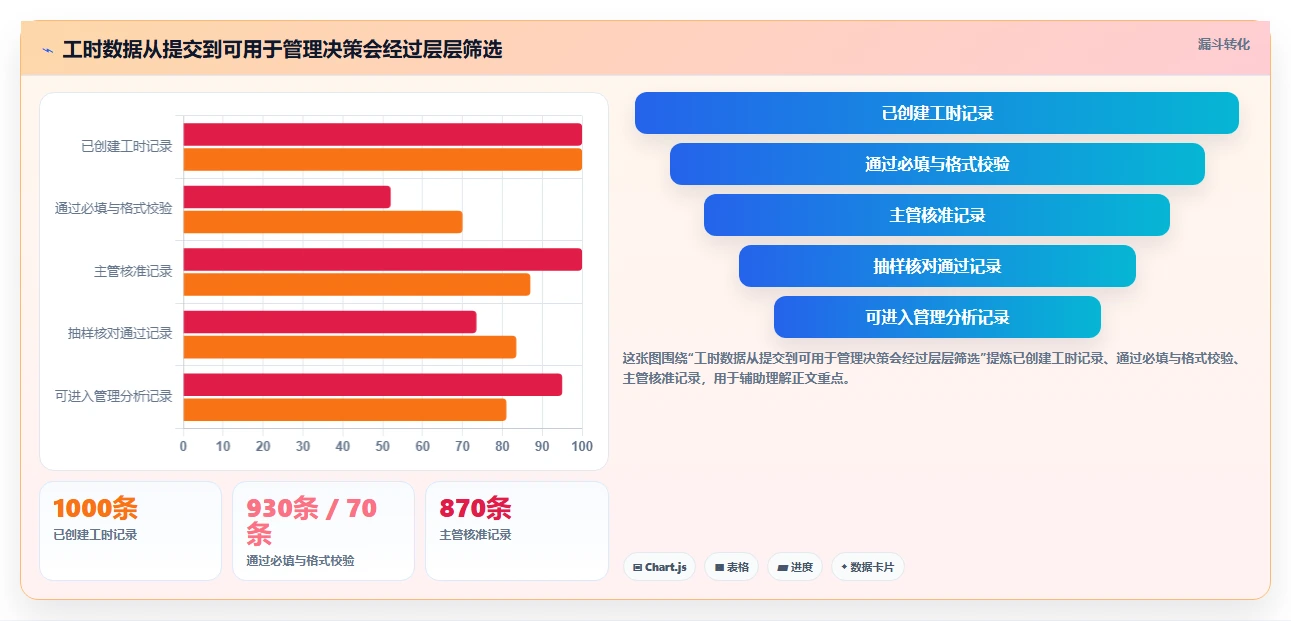This screenshot has height=621, width=1291.
Task: Click the red bar for 已创建工时记录
Action: point(382,134)
